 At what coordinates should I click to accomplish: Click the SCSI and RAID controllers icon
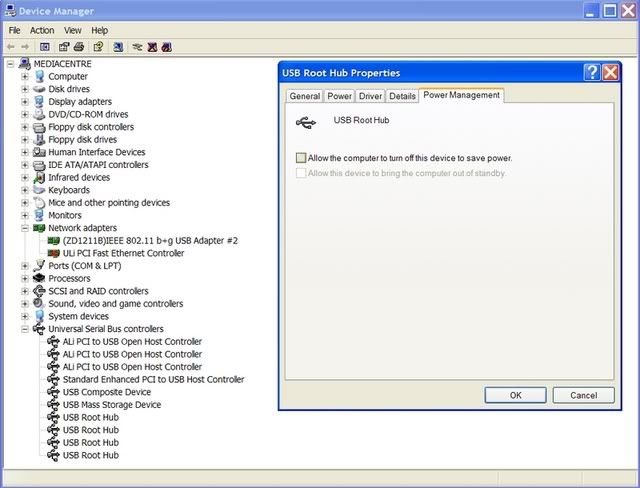(39, 291)
